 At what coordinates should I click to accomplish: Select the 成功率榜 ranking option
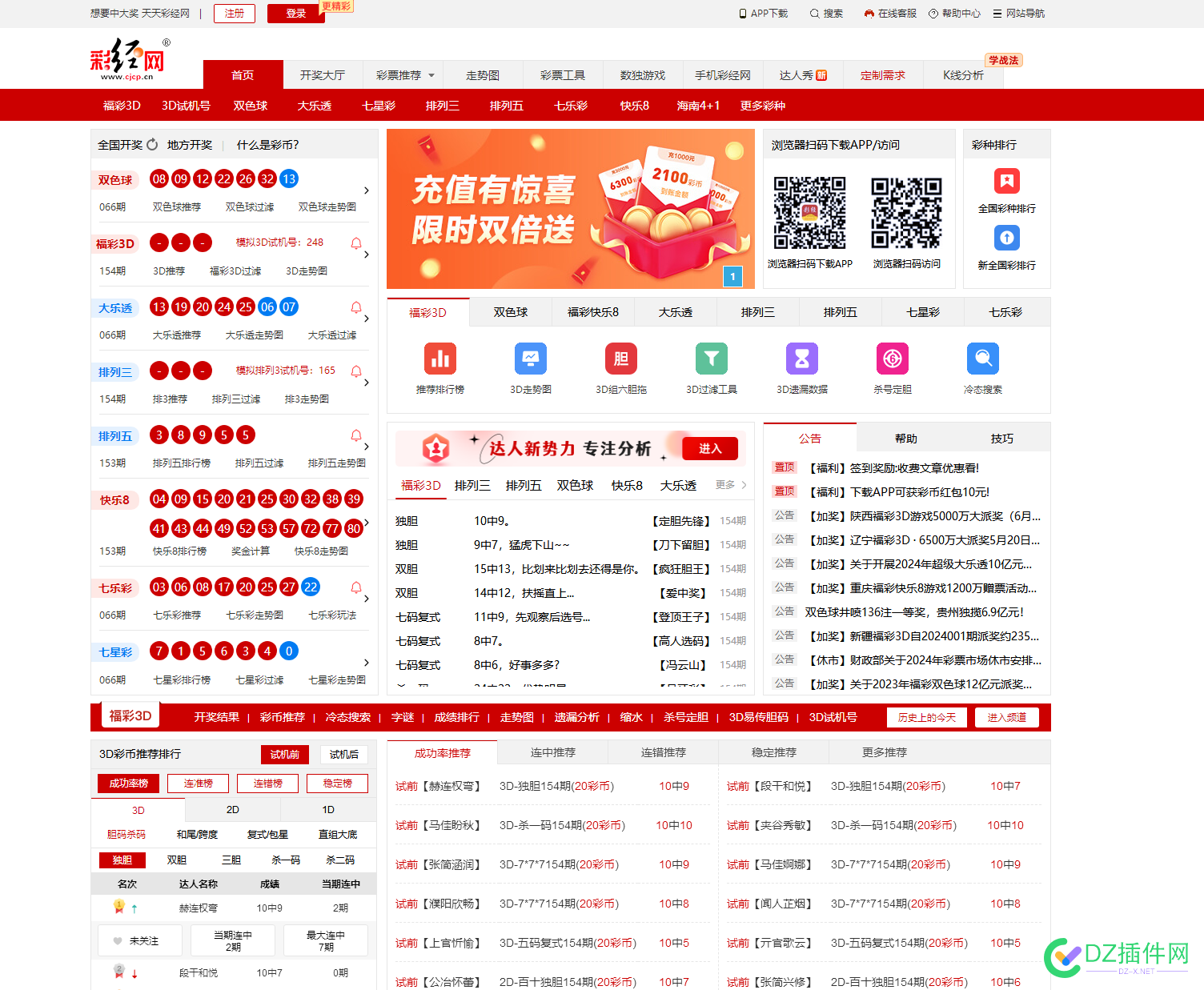point(129,784)
